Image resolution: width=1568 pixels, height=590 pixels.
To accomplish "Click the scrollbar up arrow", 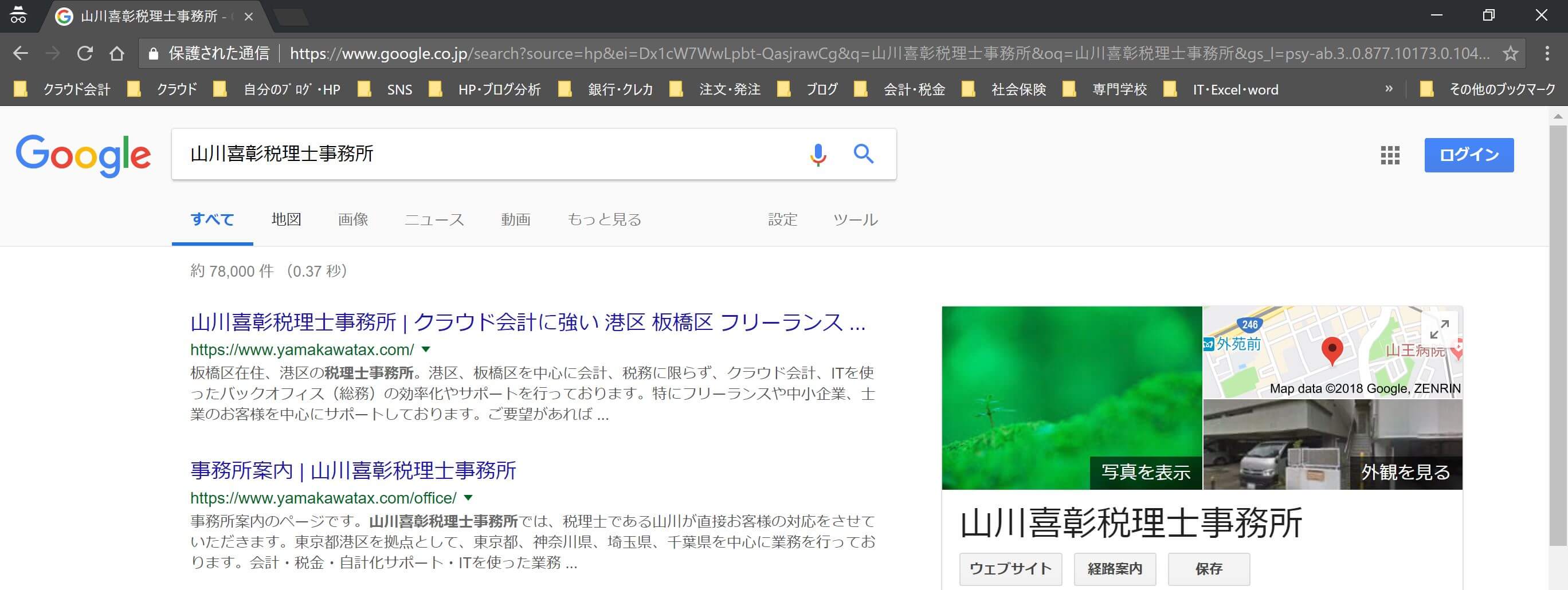I will [x=1558, y=116].
